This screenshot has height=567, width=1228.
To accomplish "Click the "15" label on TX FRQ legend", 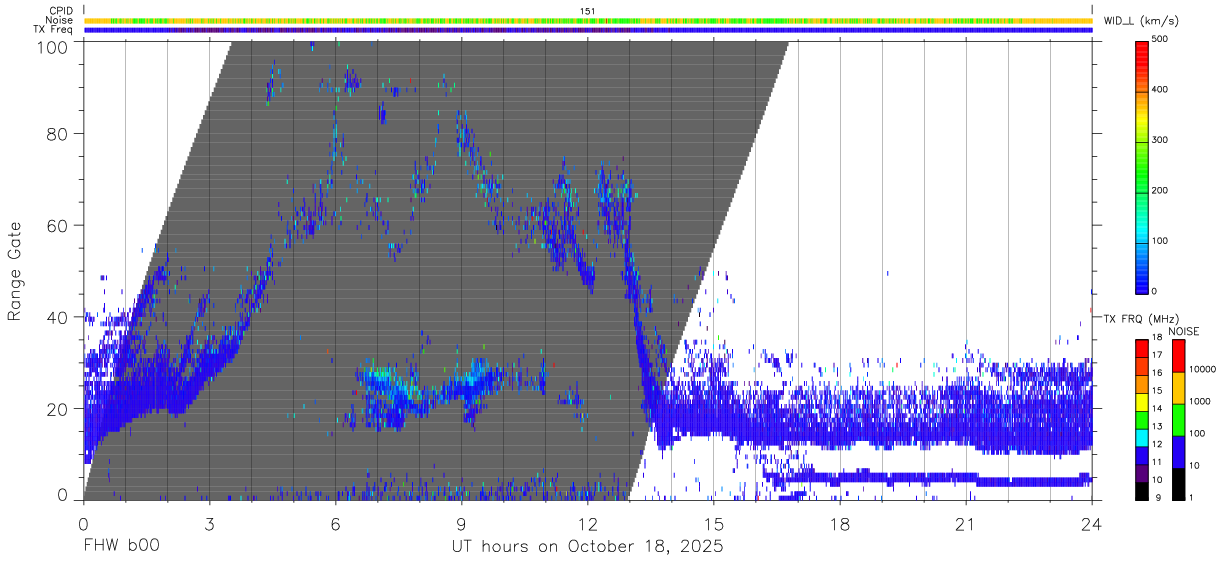I will point(1157,391).
